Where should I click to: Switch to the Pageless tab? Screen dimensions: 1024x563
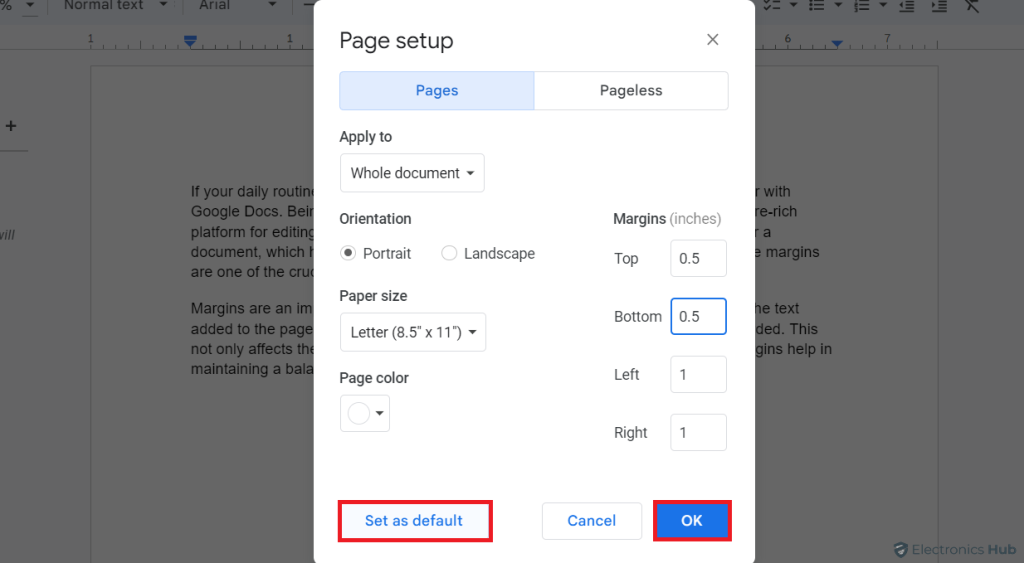631,90
